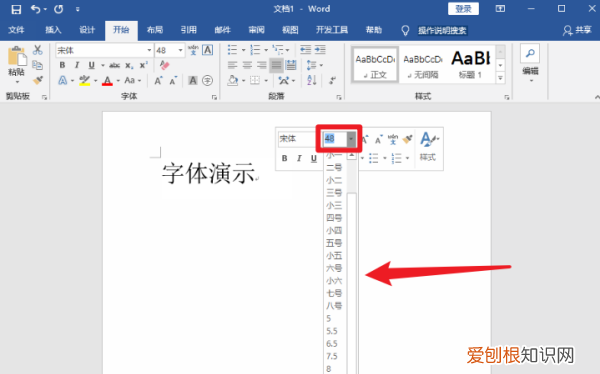This screenshot has height=374, width=600.
Task: Apply red font color A button
Action: [x=108, y=80]
